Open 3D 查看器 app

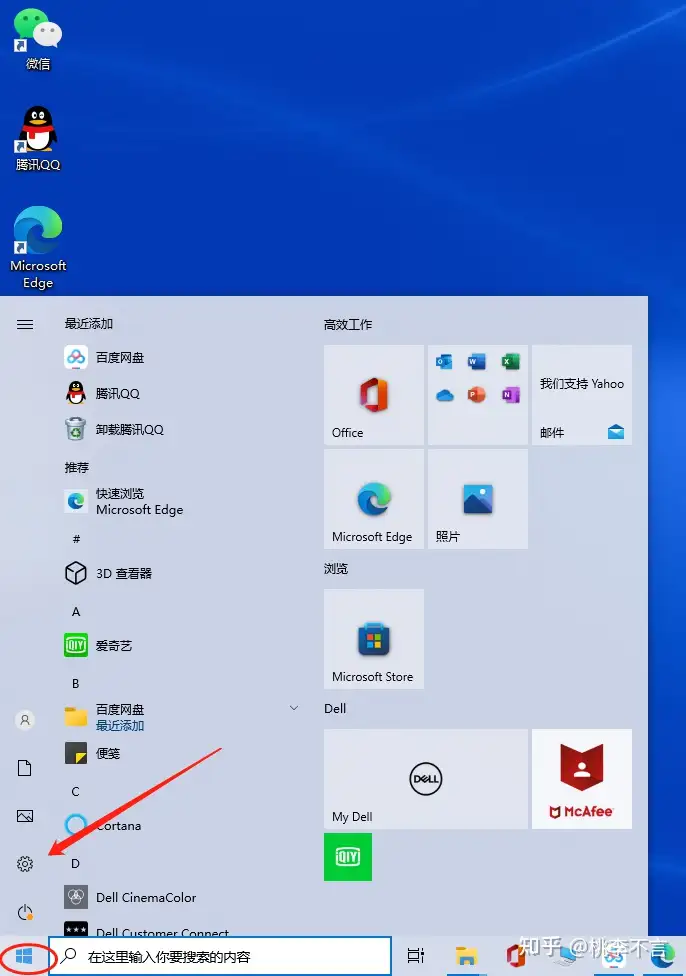[181, 573]
